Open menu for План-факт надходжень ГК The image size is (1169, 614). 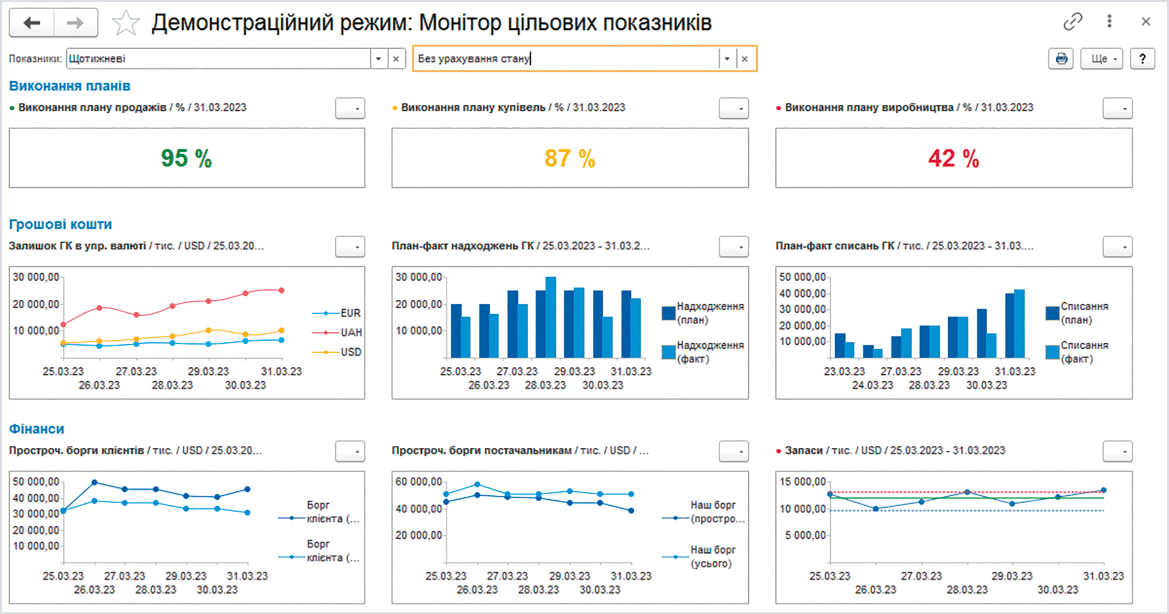[733, 246]
